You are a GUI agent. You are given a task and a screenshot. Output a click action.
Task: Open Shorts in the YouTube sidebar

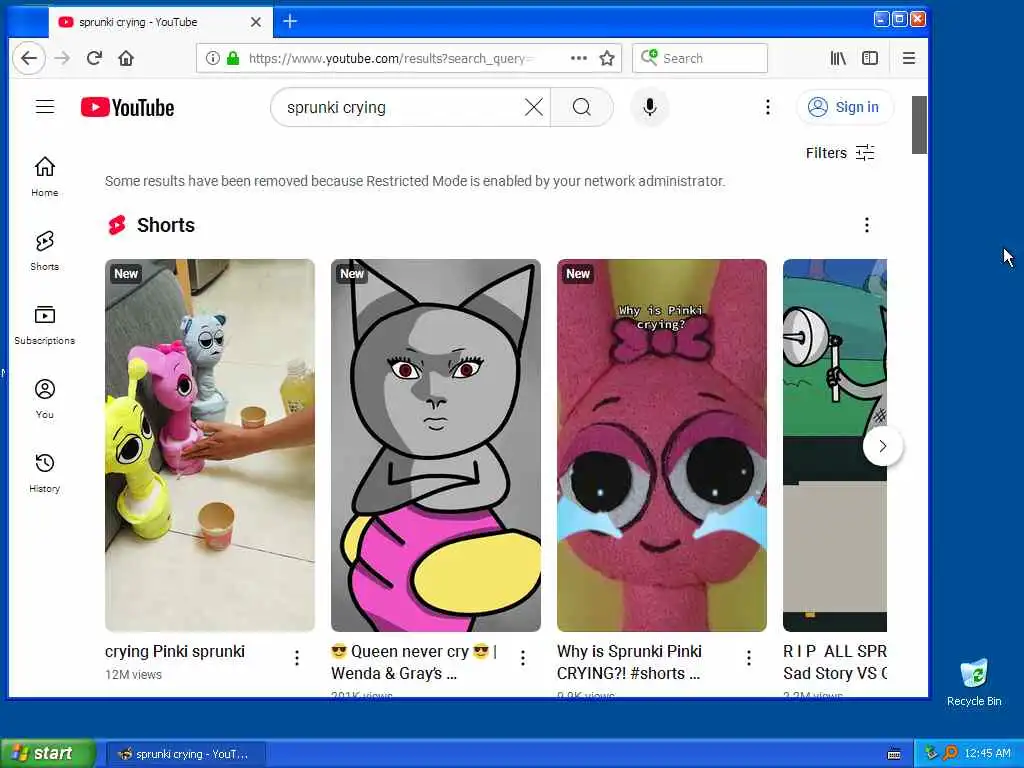click(x=44, y=250)
